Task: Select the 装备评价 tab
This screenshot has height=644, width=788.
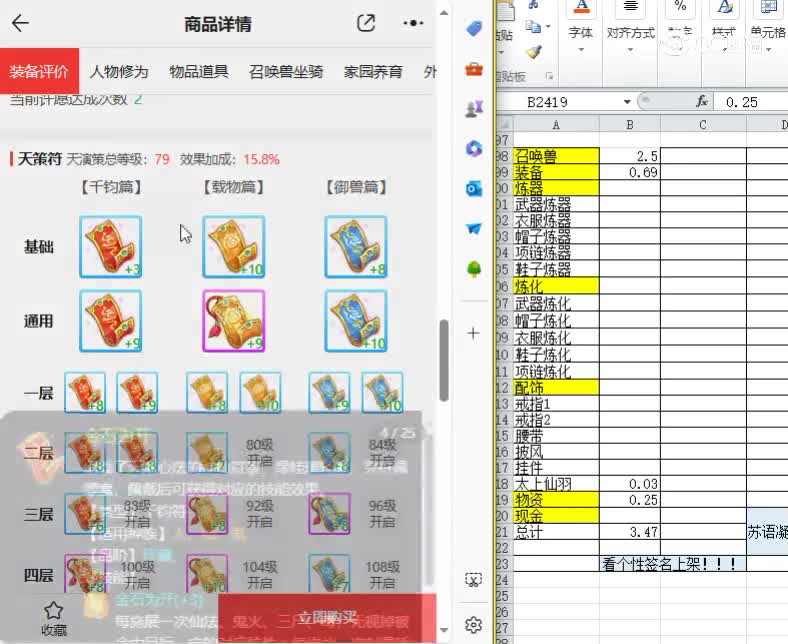Action: (x=39, y=71)
